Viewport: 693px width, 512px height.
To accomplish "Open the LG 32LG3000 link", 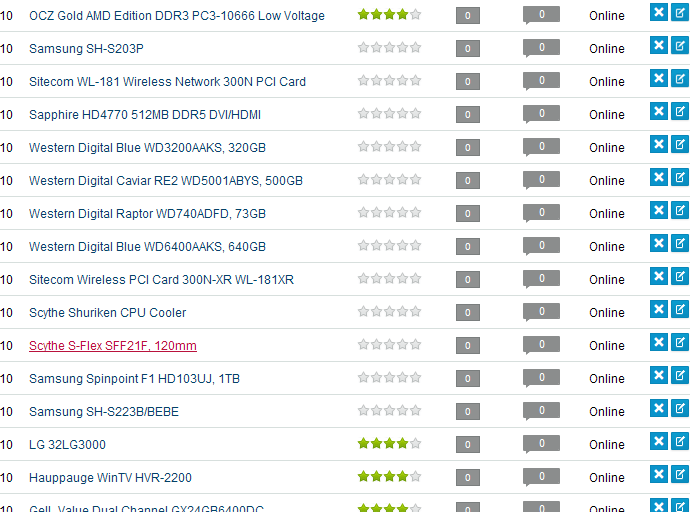I will click(x=67, y=445).
